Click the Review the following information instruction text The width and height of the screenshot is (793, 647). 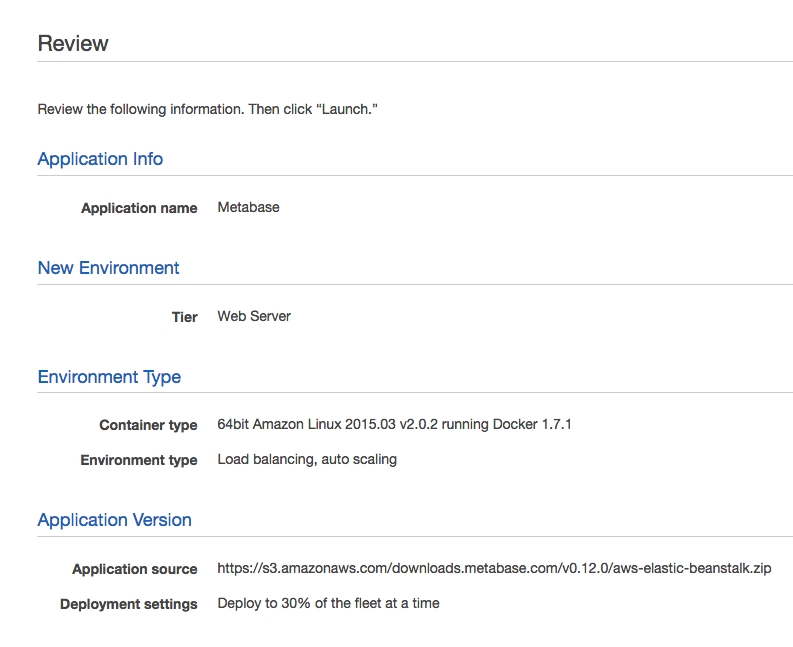click(207, 109)
